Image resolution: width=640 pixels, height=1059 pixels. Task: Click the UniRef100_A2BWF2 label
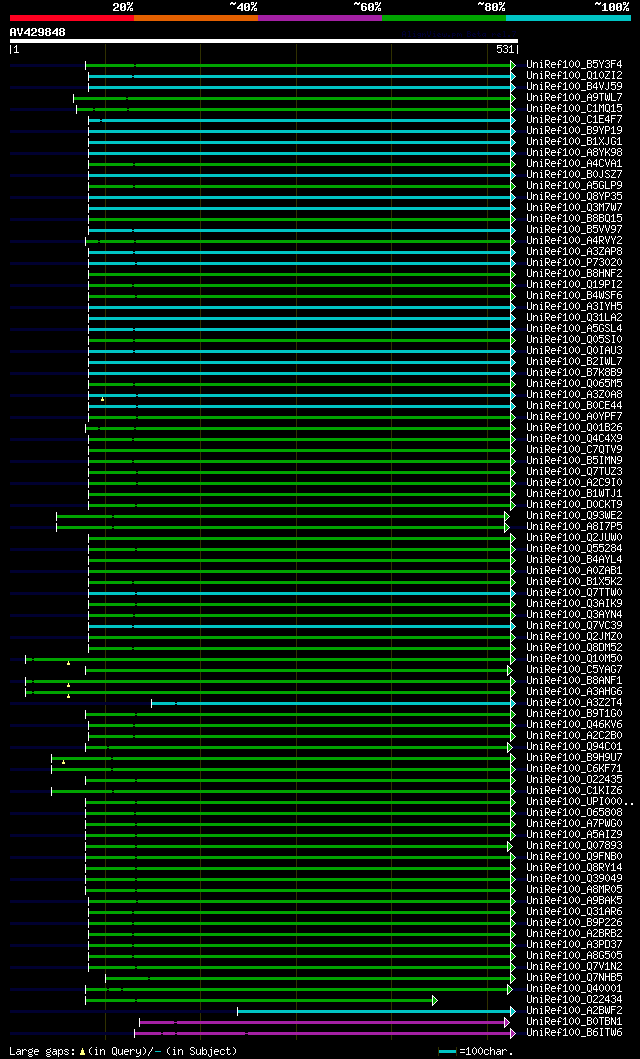[x=575, y=1010]
